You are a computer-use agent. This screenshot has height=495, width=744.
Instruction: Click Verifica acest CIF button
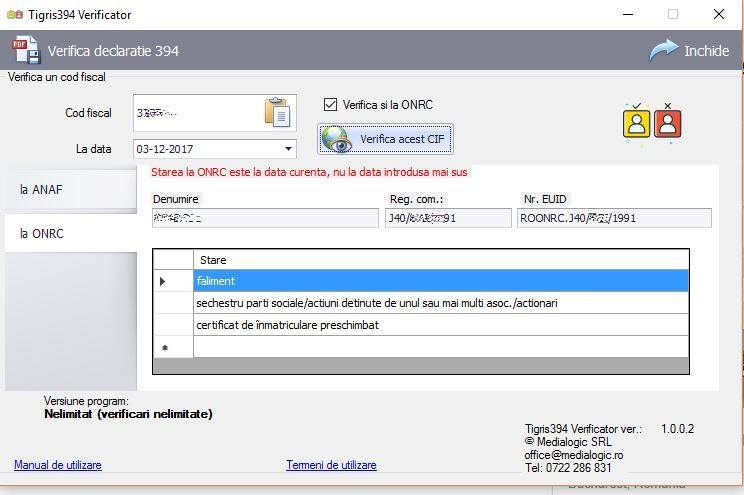(x=385, y=139)
